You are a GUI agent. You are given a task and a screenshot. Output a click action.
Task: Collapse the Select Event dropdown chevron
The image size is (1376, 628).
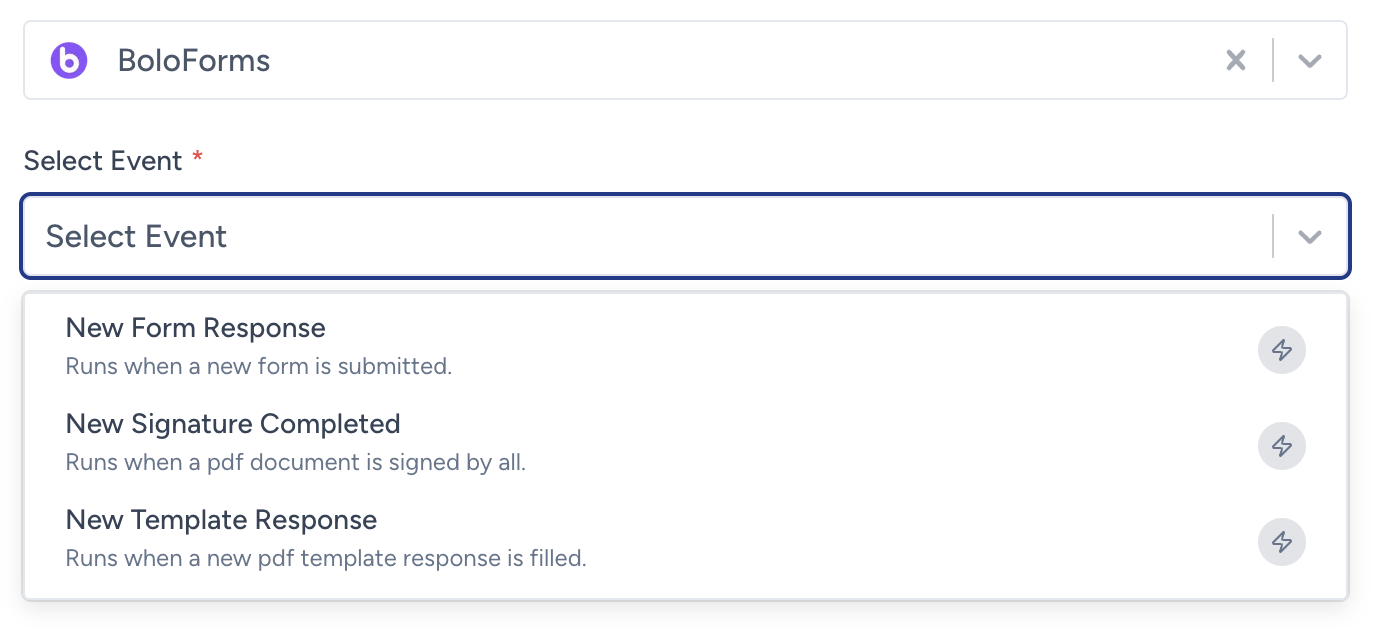tap(1309, 237)
